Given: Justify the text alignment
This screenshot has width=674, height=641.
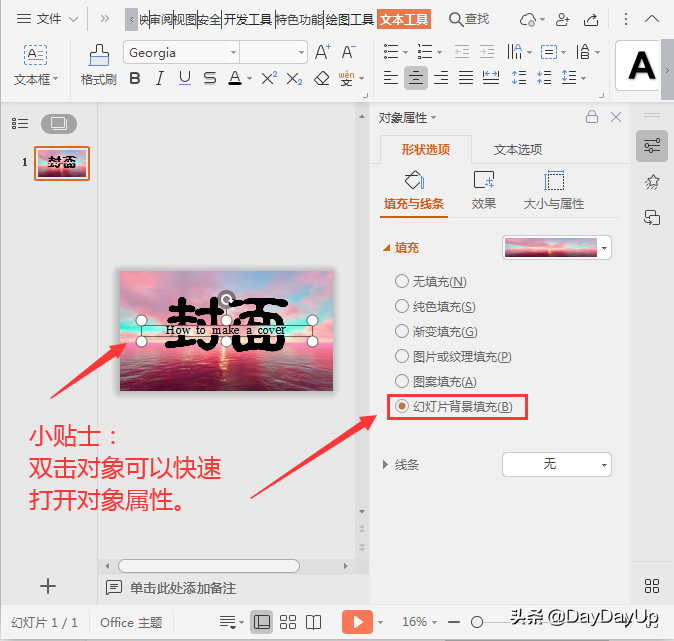Looking at the screenshot, I should coord(466,78).
